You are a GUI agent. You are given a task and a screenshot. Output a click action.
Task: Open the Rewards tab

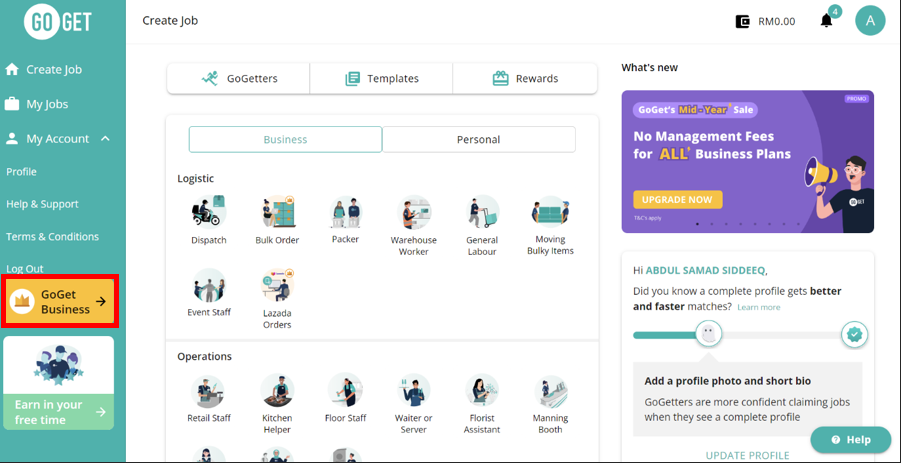(x=525, y=79)
